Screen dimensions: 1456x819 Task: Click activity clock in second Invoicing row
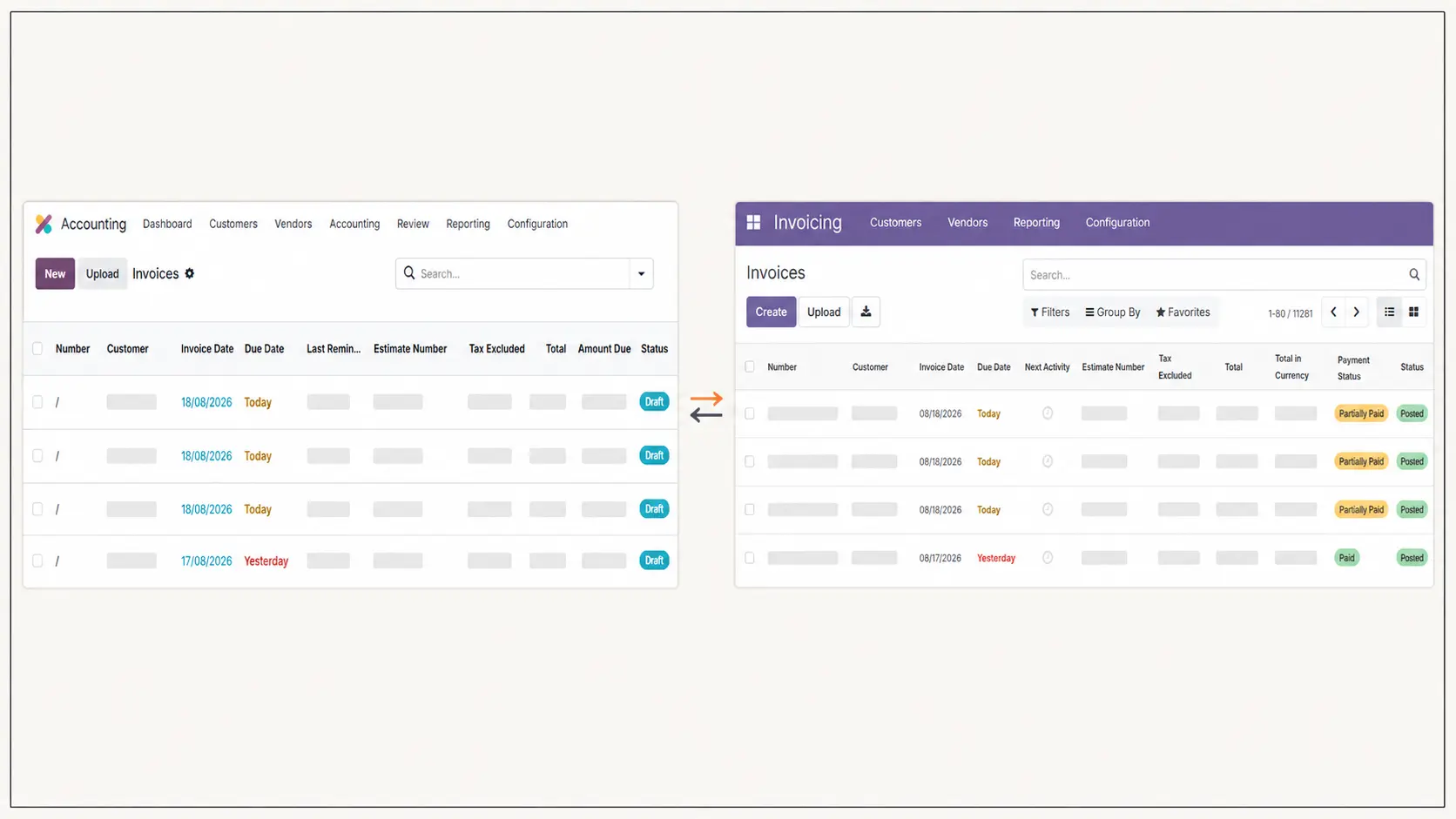coord(1048,461)
